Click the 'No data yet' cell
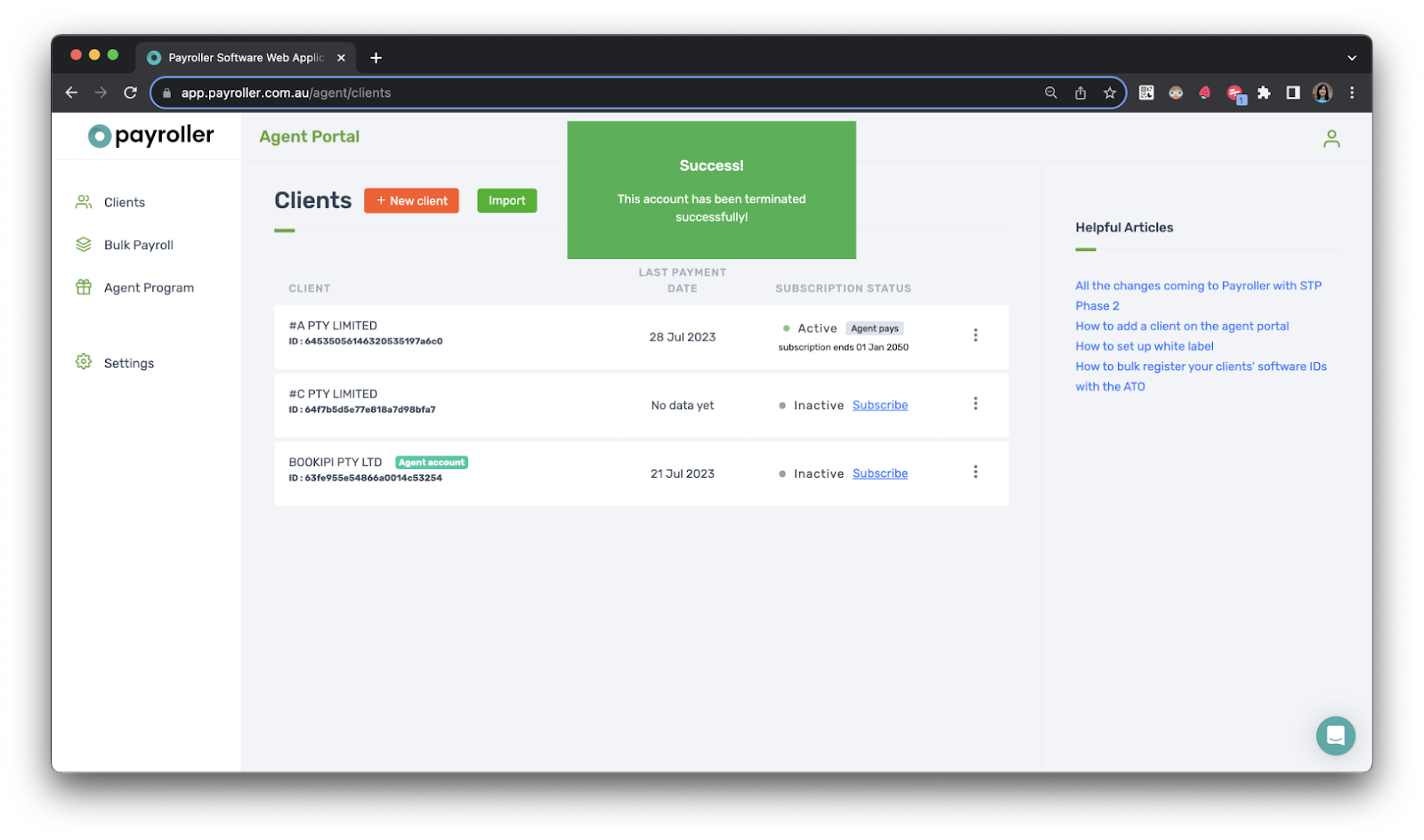The image size is (1424, 840). [682, 406]
